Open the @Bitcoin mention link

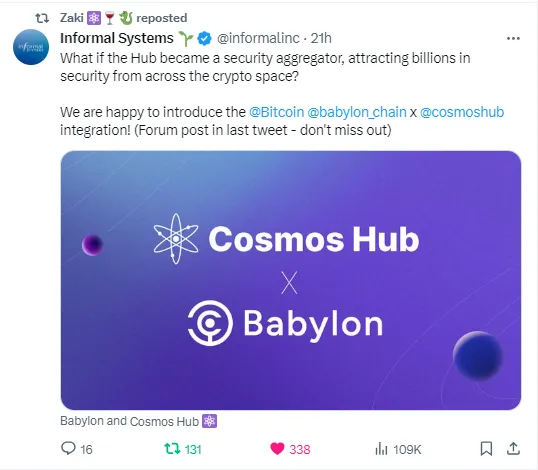click(277, 112)
